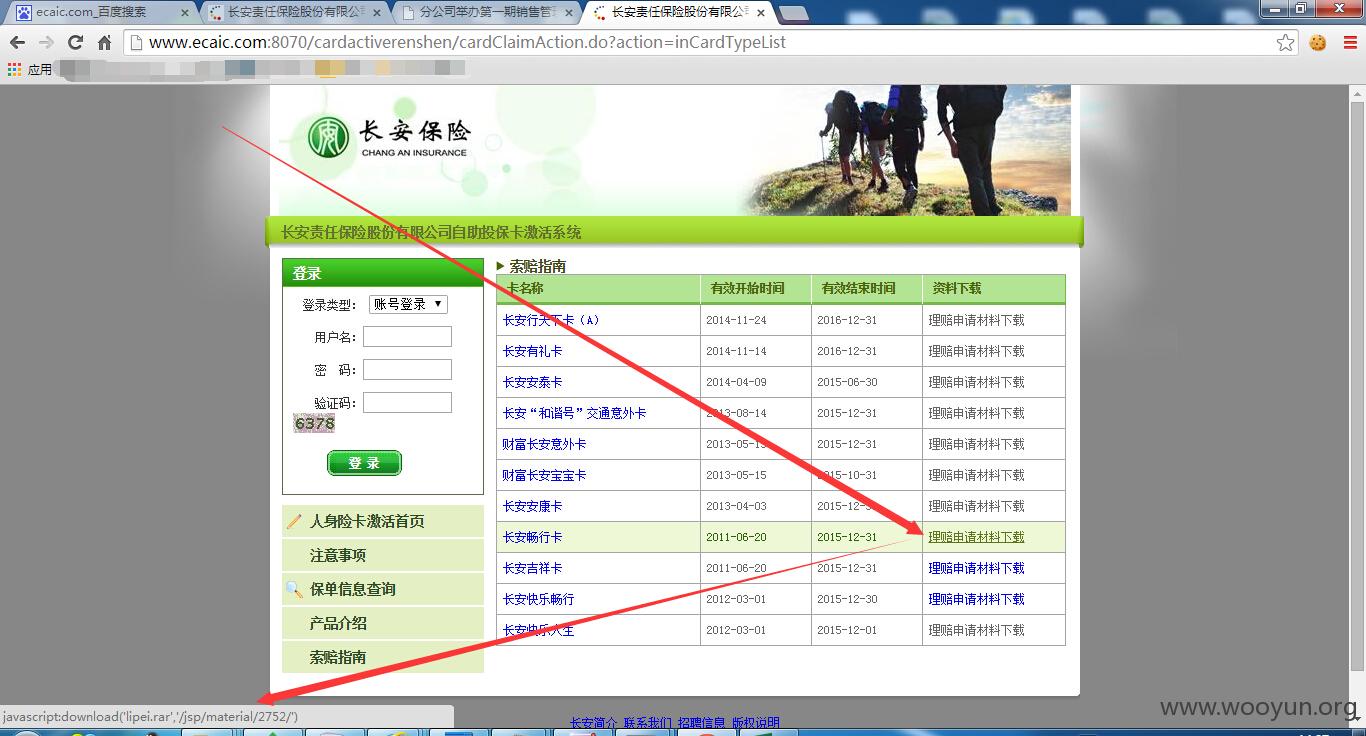Click the 验证码 input field

pyautogui.click(x=407, y=403)
